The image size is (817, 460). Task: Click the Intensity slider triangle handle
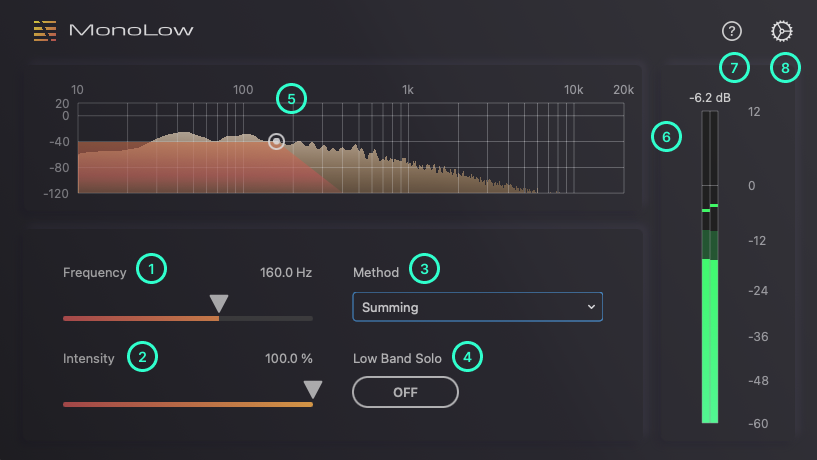pos(313,390)
